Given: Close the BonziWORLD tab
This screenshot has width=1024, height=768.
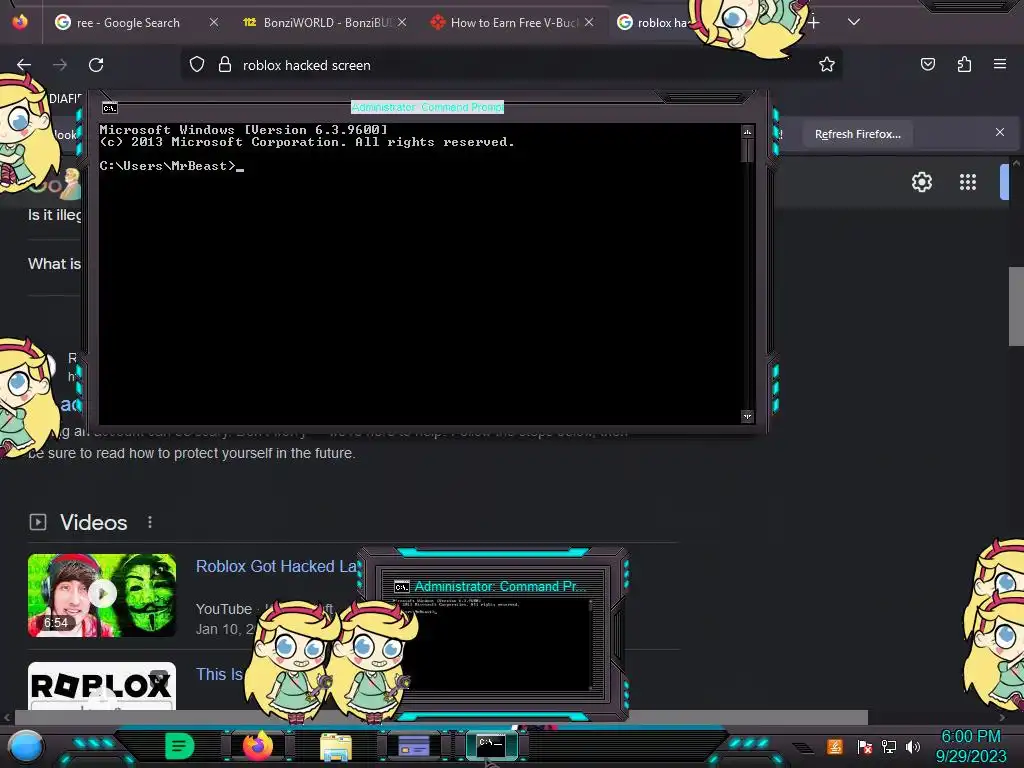Looking at the screenshot, I should 402,22.
